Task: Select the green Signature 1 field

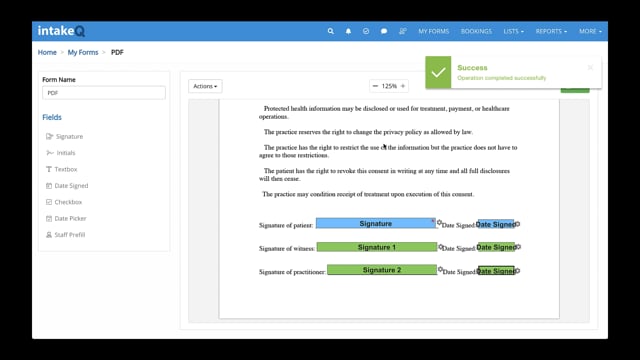Action: [377, 247]
